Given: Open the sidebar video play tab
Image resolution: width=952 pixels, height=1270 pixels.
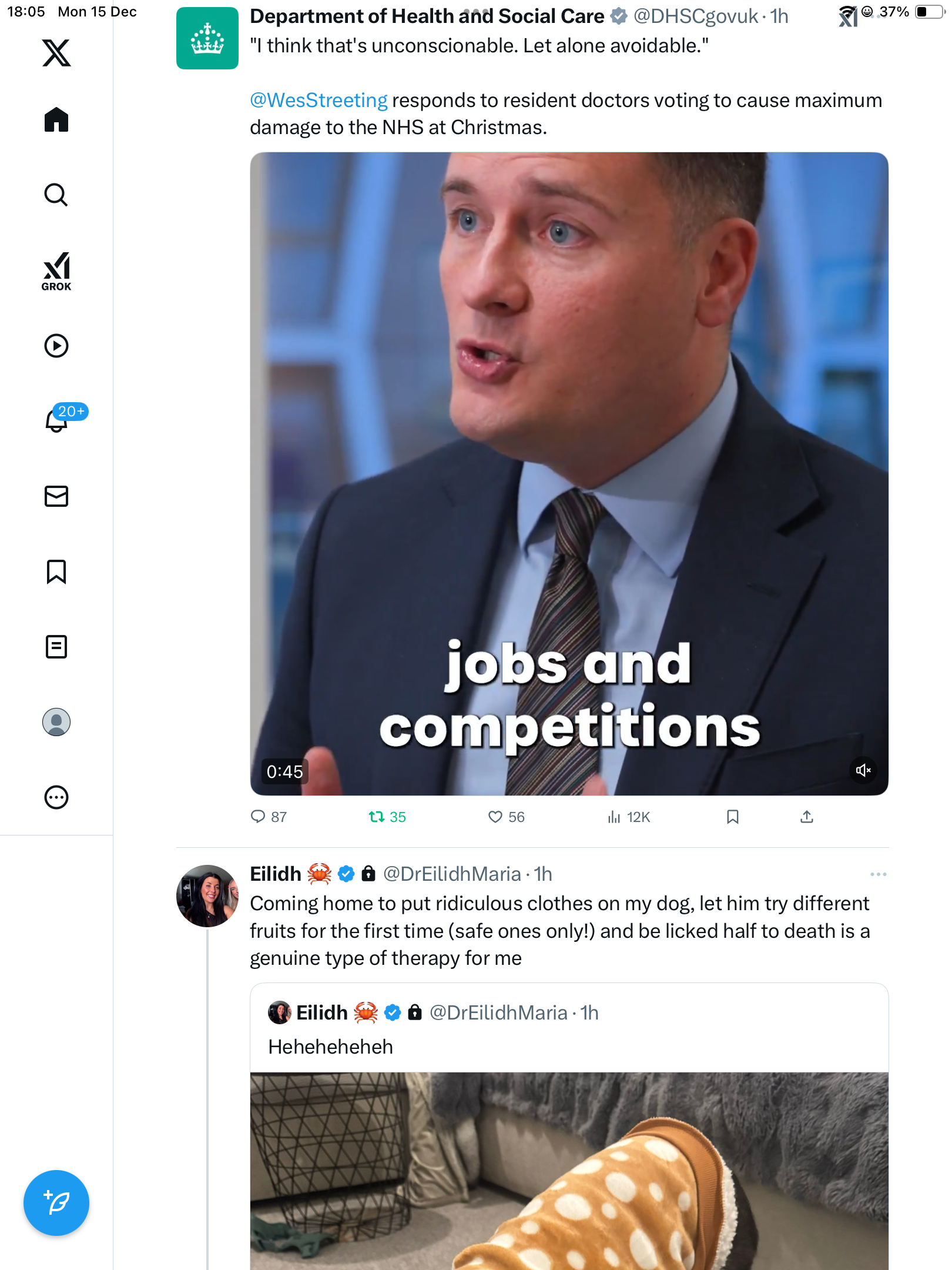Looking at the screenshot, I should pos(56,346).
